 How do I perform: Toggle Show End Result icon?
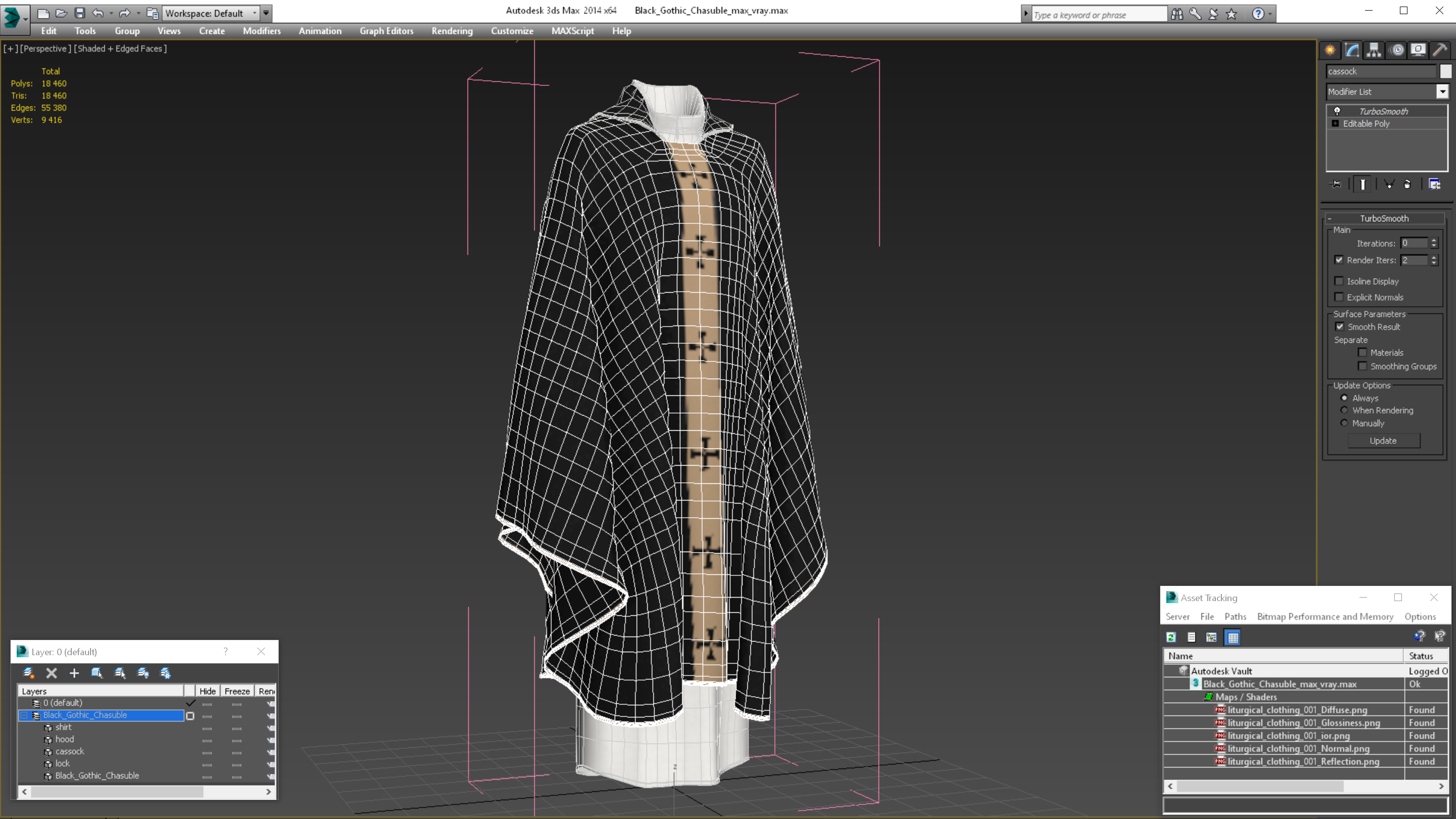coord(1363,184)
